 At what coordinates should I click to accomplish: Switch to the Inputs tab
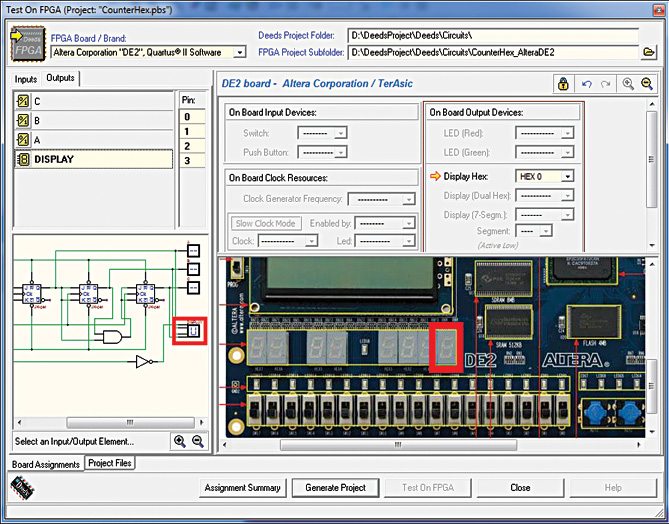[26, 78]
